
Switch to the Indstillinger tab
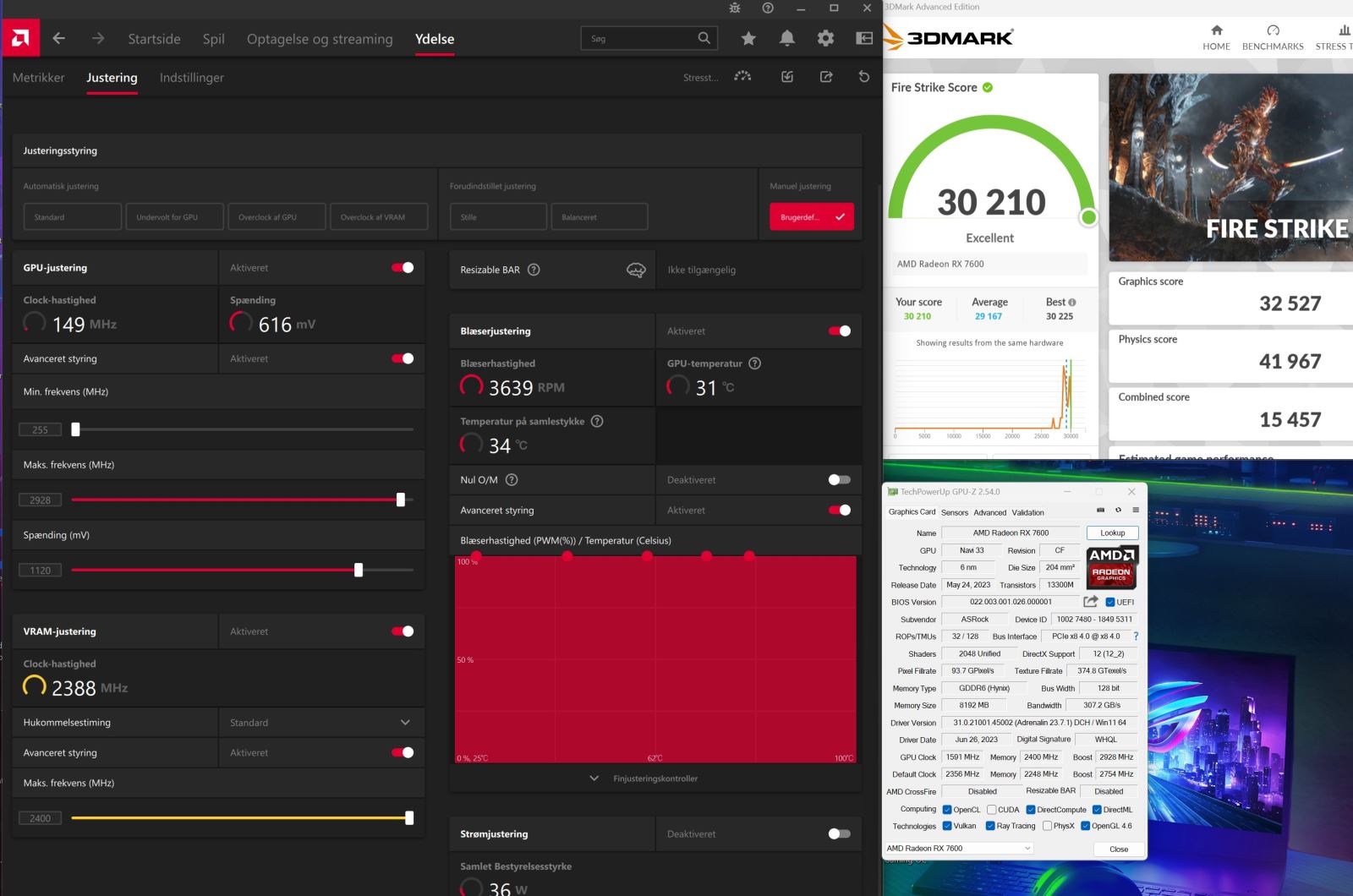click(x=192, y=77)
